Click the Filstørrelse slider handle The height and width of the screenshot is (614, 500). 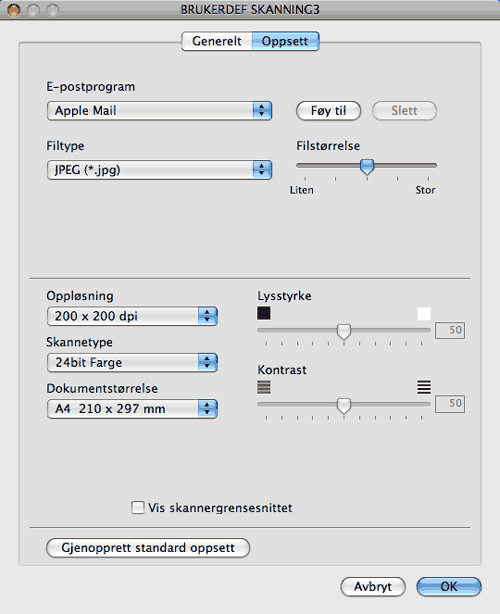coord(367,167)
